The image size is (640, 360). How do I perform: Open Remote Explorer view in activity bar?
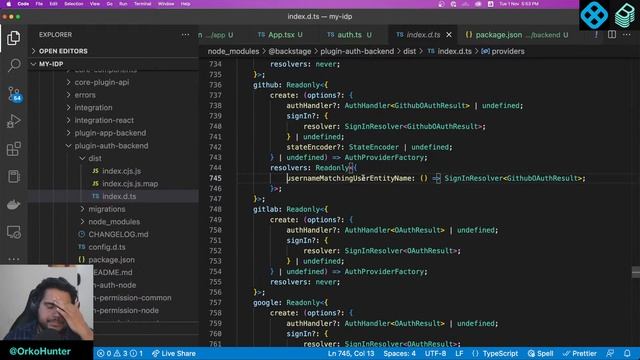[13, 232]
